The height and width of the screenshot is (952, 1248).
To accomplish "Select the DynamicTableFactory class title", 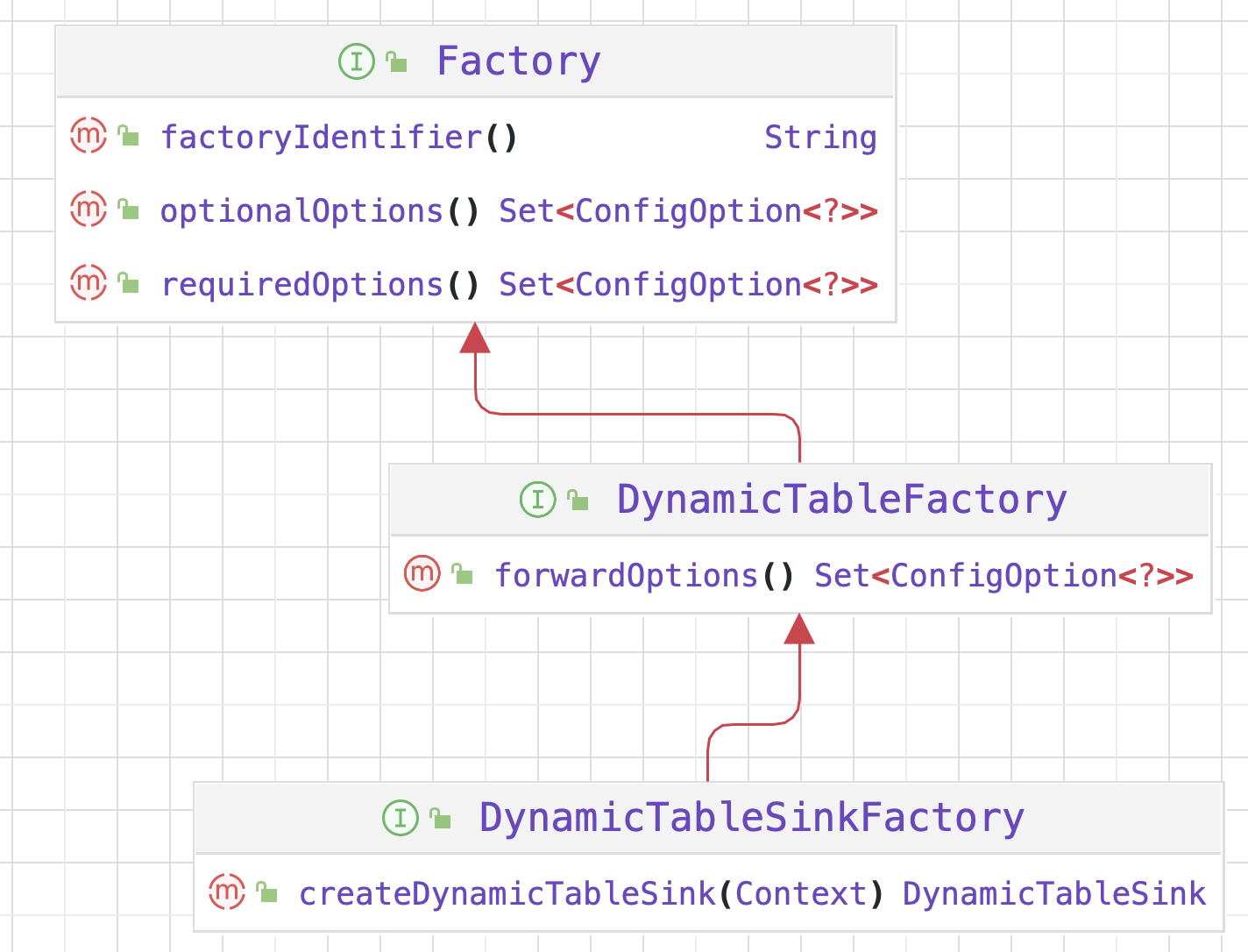I will [x=842, y=500].
